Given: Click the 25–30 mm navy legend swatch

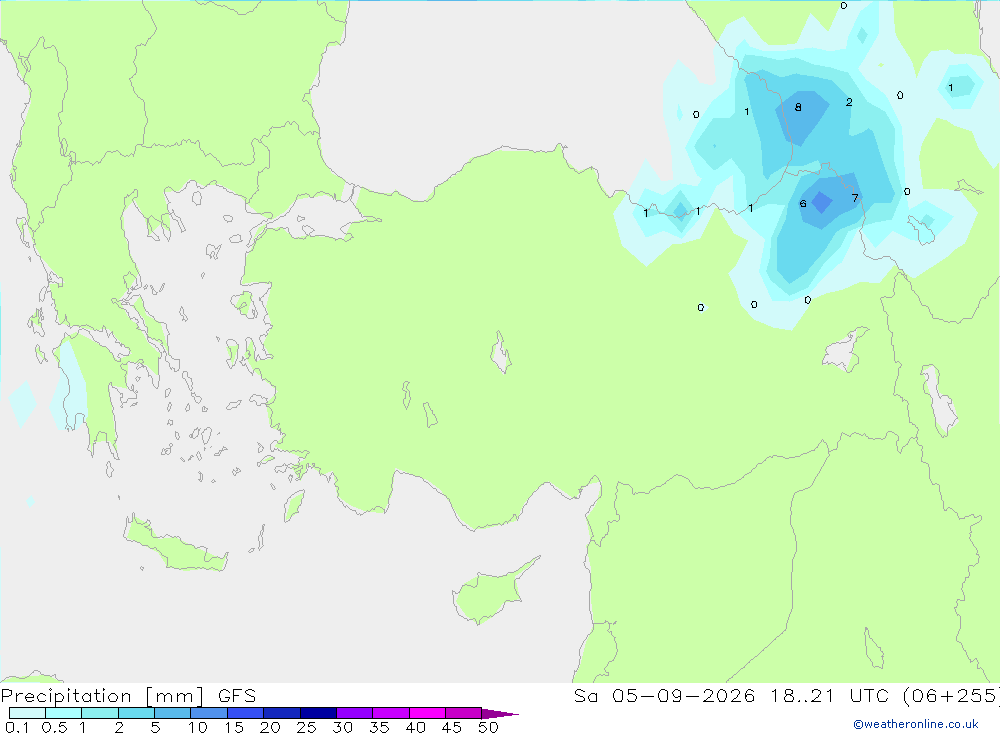Looking at the screenshot, I should click(318, 713).
